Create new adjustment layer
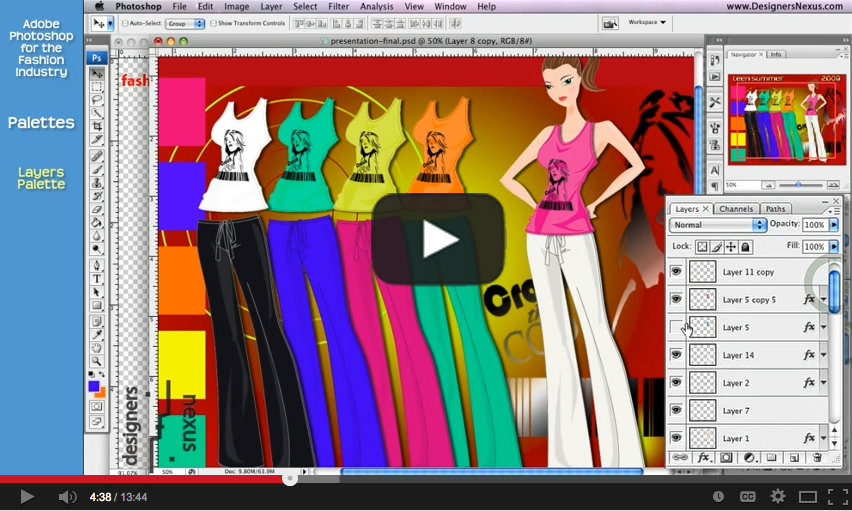852x511 pixels. coord(749,458)
